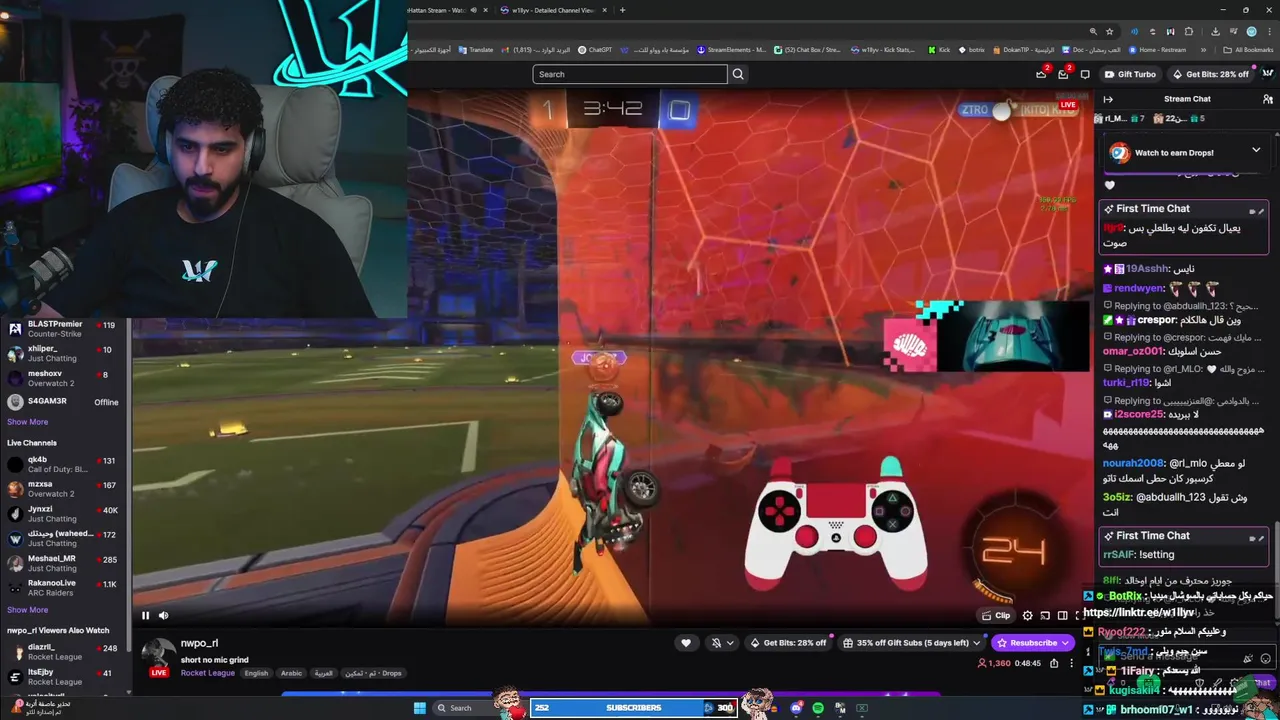Open Spotify from the taskbar

coord(818,708)
